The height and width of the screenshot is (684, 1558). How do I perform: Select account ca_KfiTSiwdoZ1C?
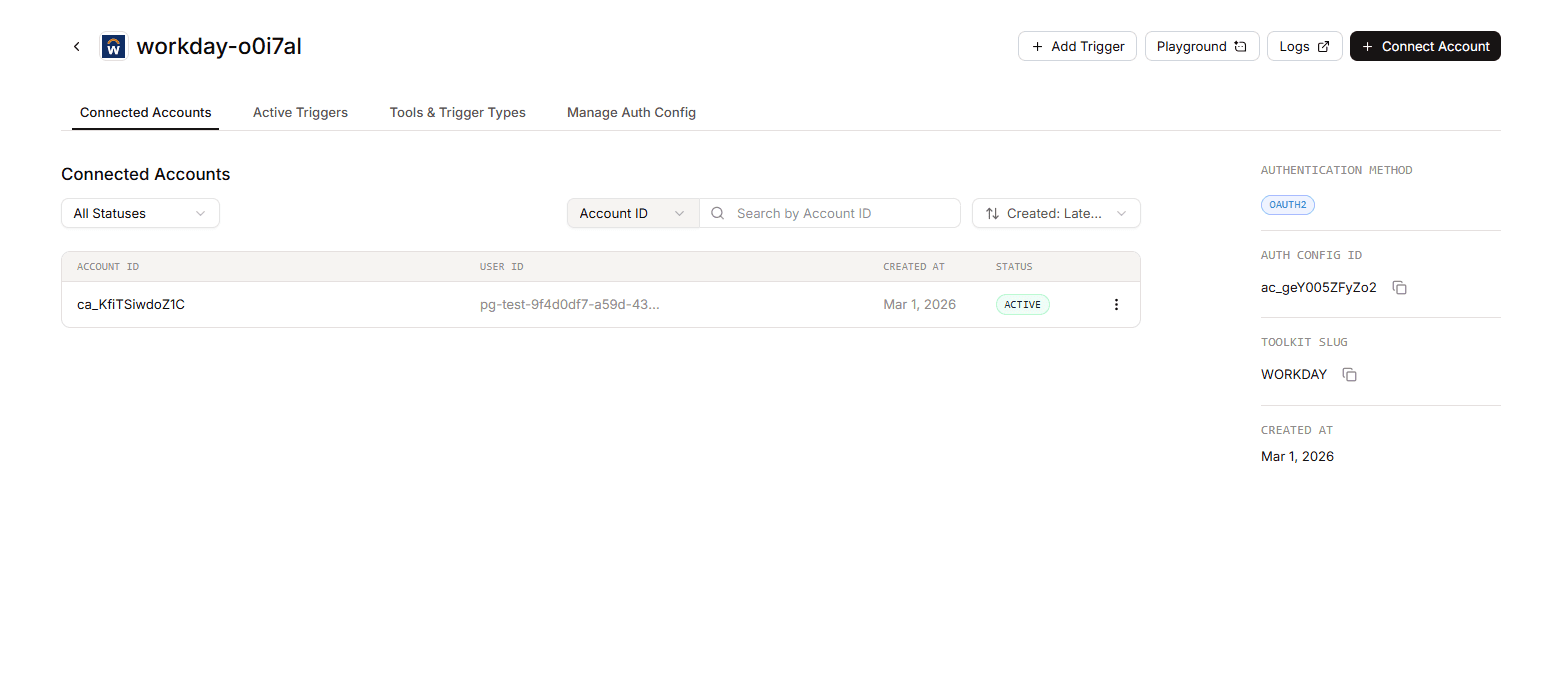[131, 305]
